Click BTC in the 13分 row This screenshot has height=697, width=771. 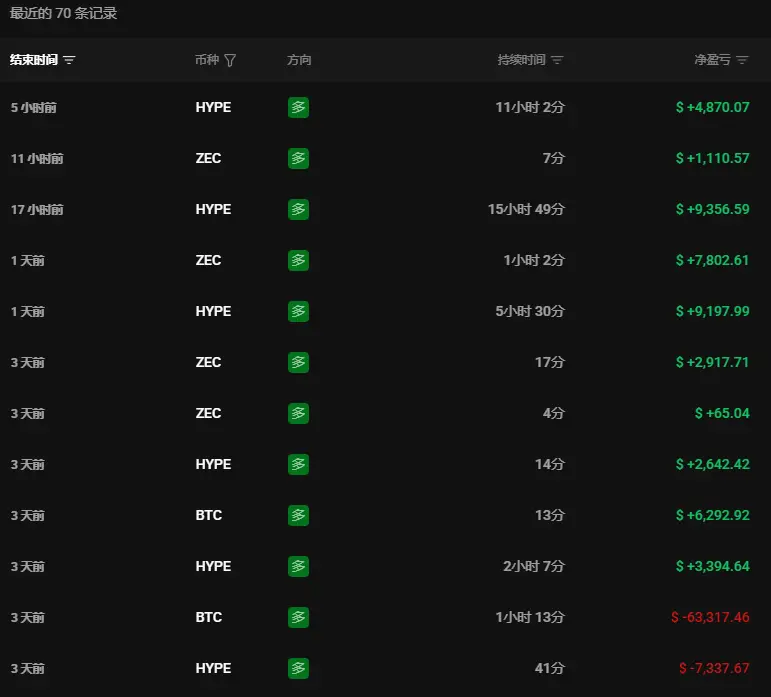pyautogui.click(x=208, y=515)
